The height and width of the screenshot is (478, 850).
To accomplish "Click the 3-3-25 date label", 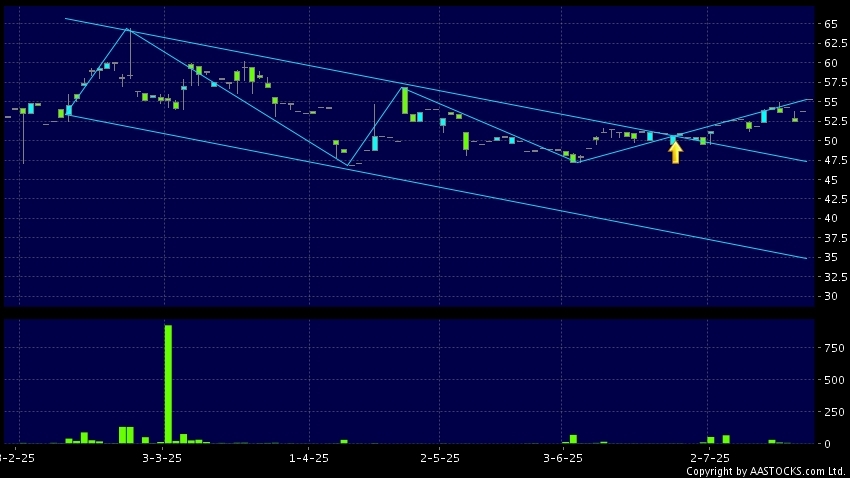I will tap(162, 458).
